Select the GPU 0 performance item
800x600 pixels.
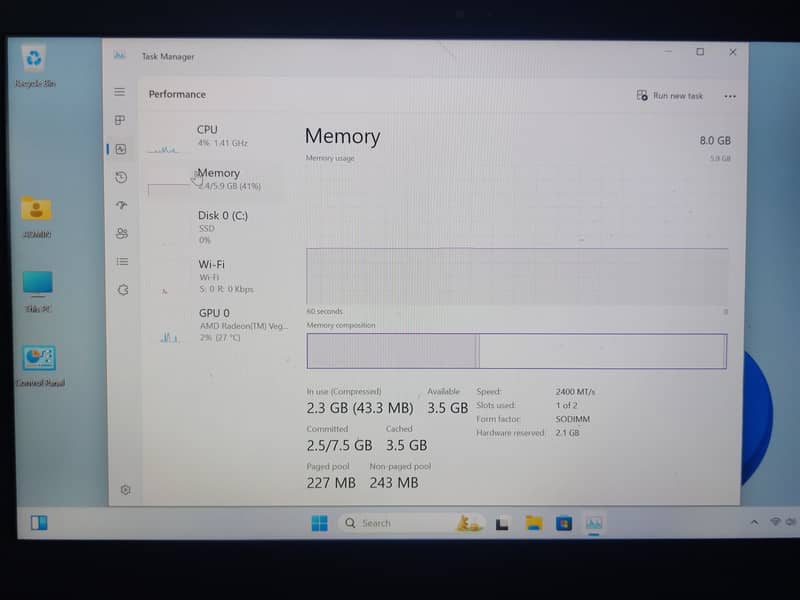point(214,320)
